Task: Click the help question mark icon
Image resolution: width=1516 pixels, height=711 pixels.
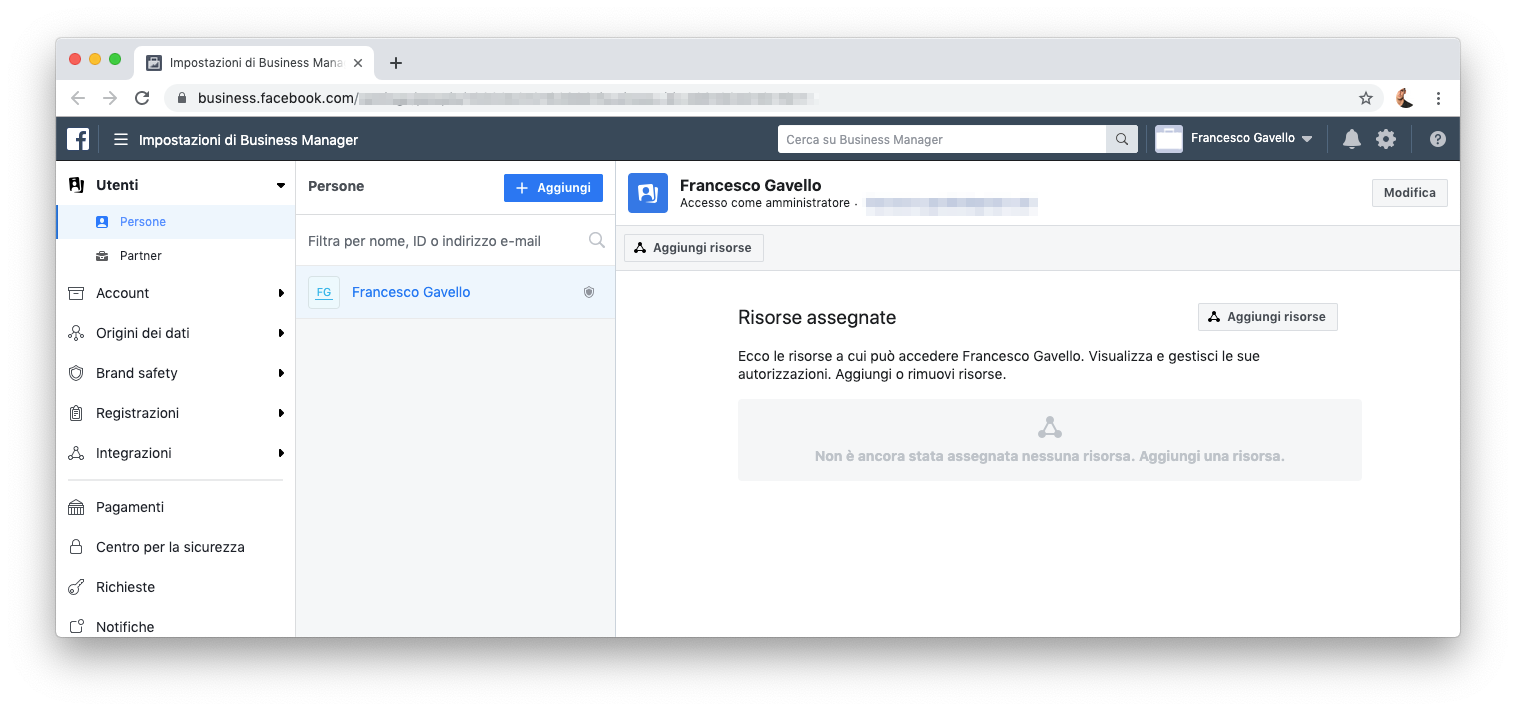Action: click(1438, 139)
